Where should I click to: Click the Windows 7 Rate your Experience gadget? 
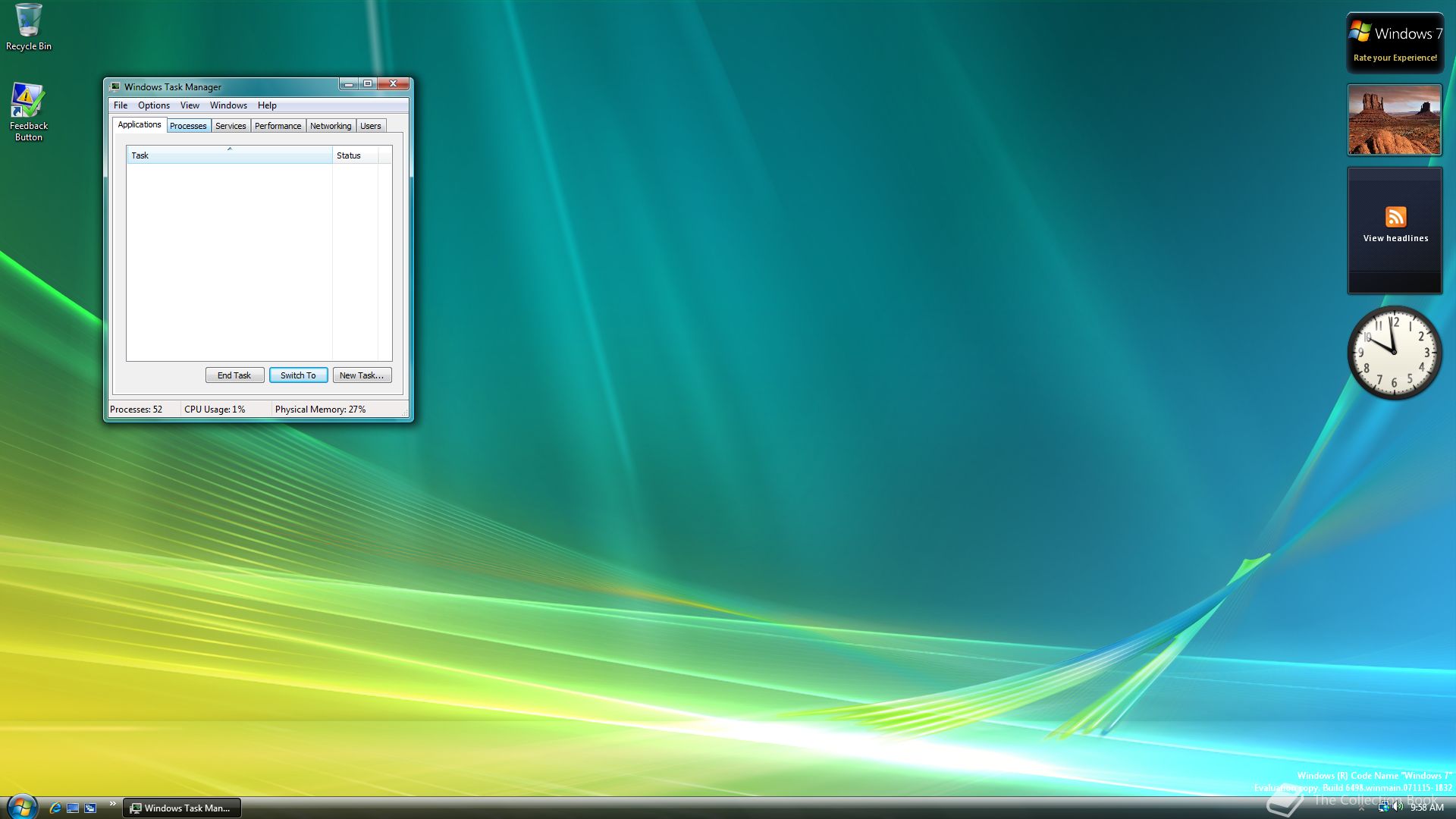pyautogui.click(x=1395, y=42)
